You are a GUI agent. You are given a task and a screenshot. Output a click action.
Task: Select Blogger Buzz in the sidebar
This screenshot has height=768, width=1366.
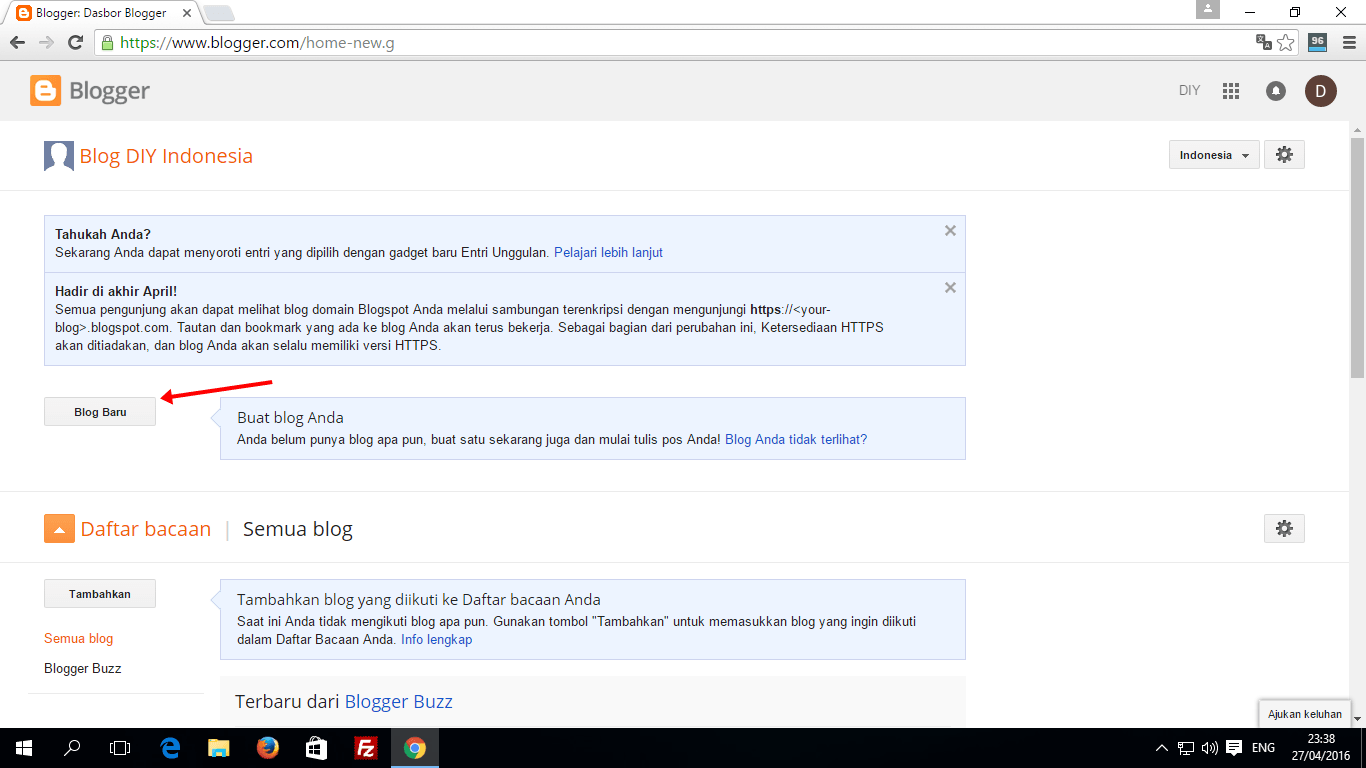[x=82, y=669]
